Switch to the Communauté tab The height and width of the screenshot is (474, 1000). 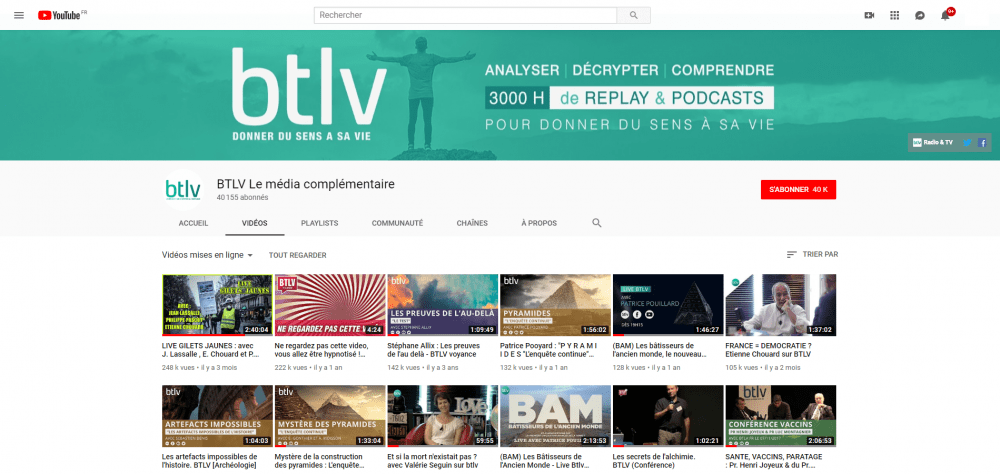tap(397, 223)
